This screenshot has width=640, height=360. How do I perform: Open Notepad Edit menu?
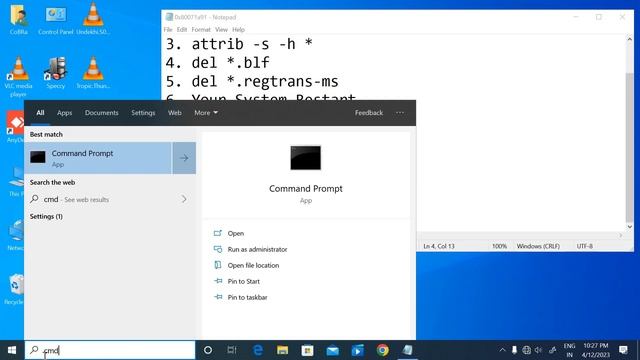pyautogui.click(x=182, y=30)
